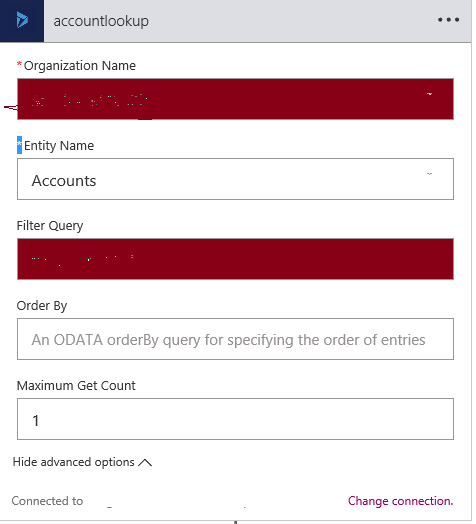
Task: Select the Maximum Get Count input
Action: (235, 419)
